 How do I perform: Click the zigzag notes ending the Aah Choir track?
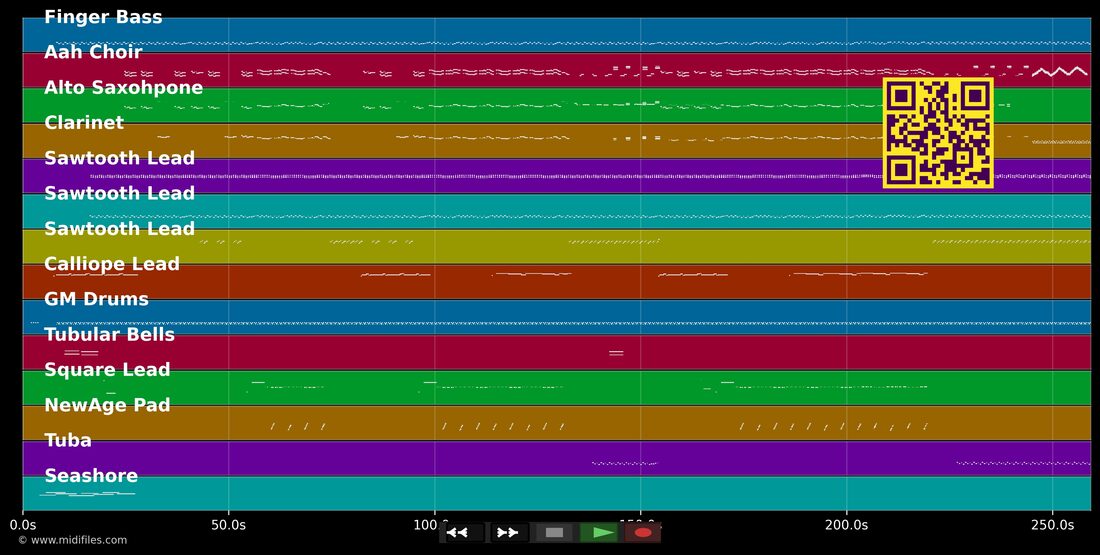tap(1059, 71)
